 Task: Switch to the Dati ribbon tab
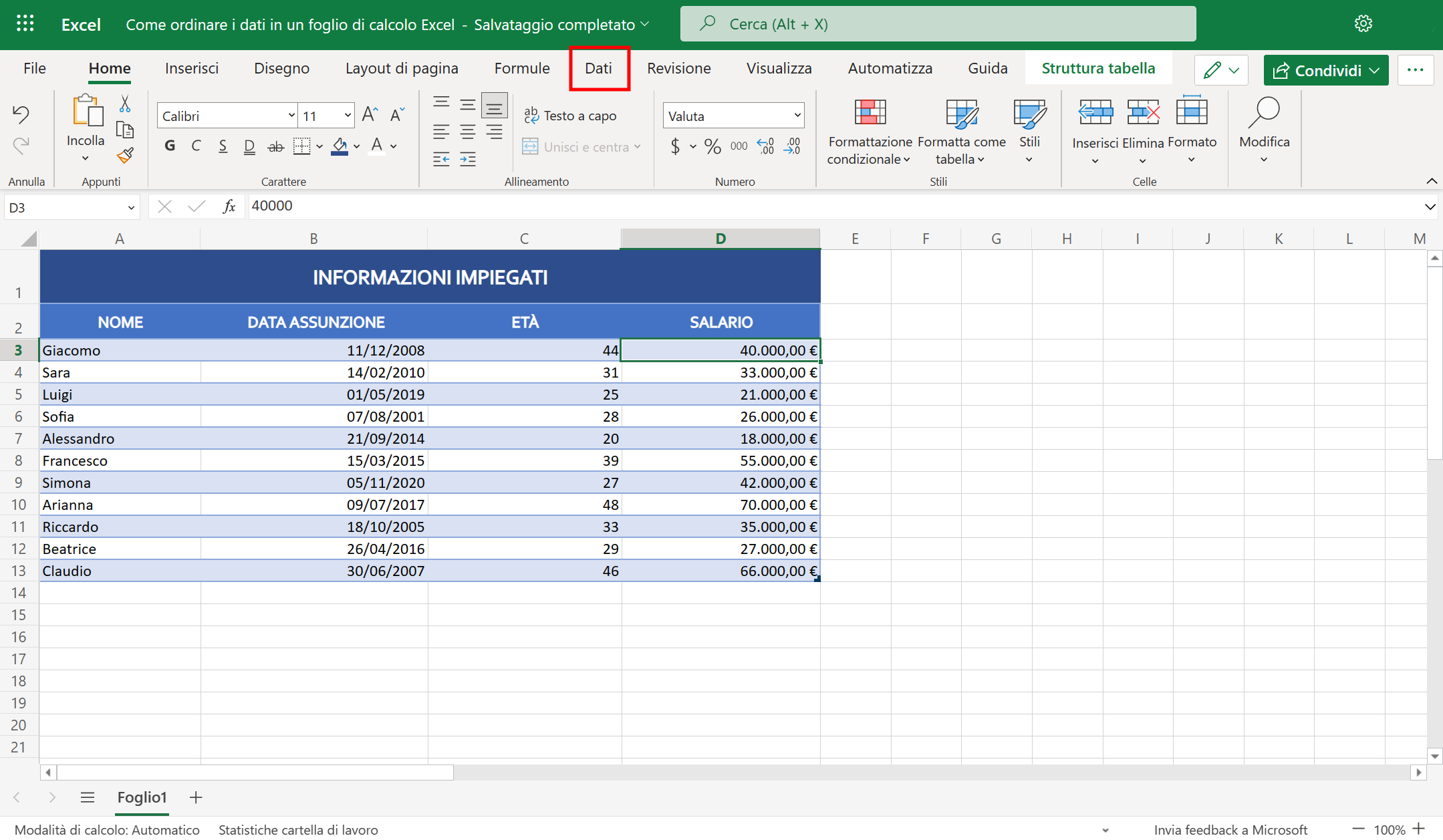599,68
